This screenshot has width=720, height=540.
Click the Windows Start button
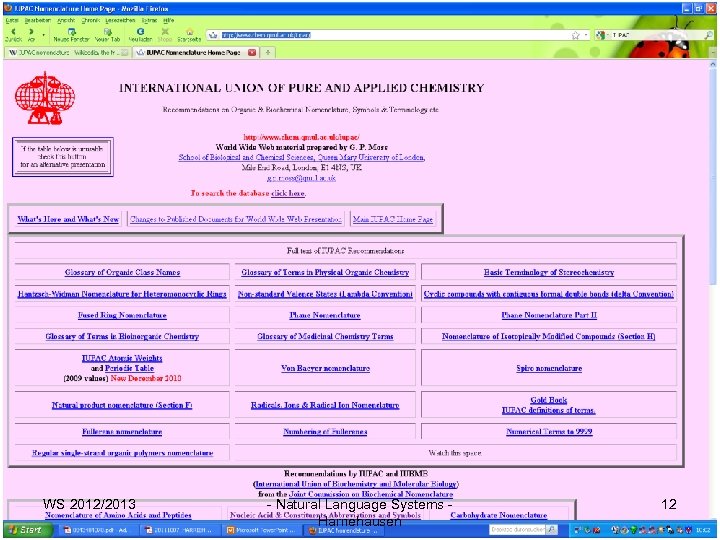[26, 530]
